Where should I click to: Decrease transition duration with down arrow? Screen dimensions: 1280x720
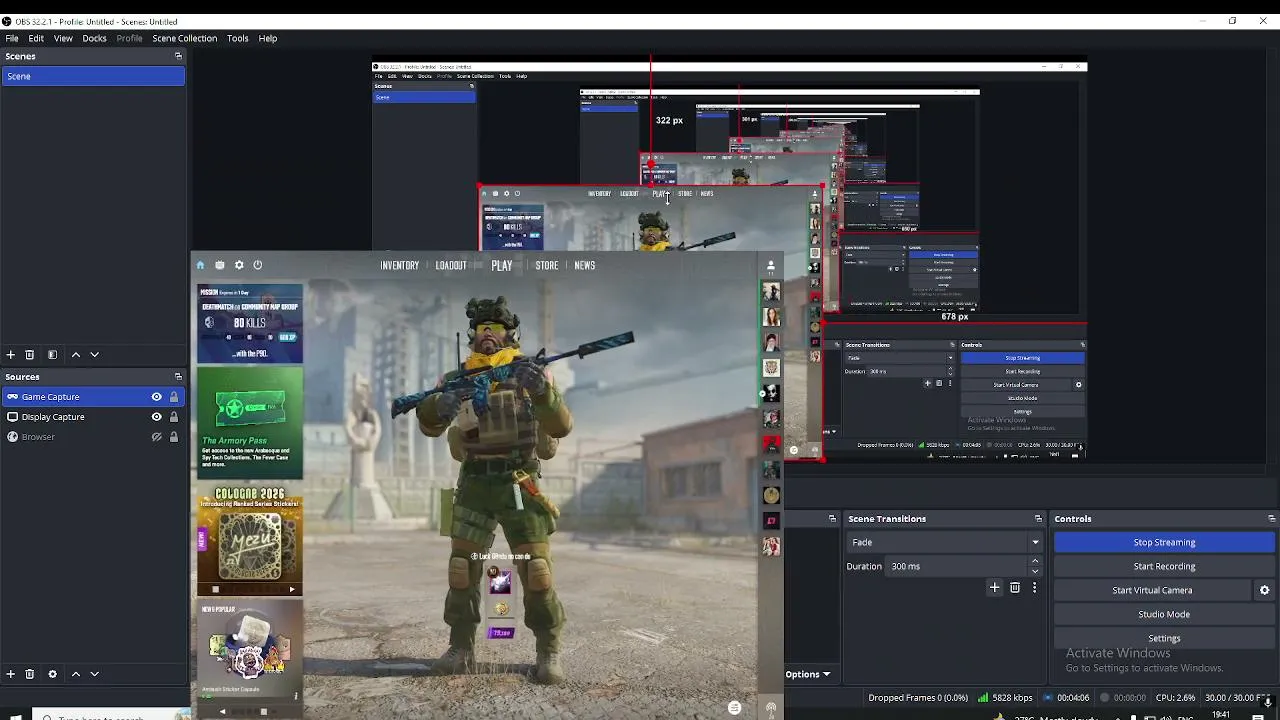[1035, 571]
